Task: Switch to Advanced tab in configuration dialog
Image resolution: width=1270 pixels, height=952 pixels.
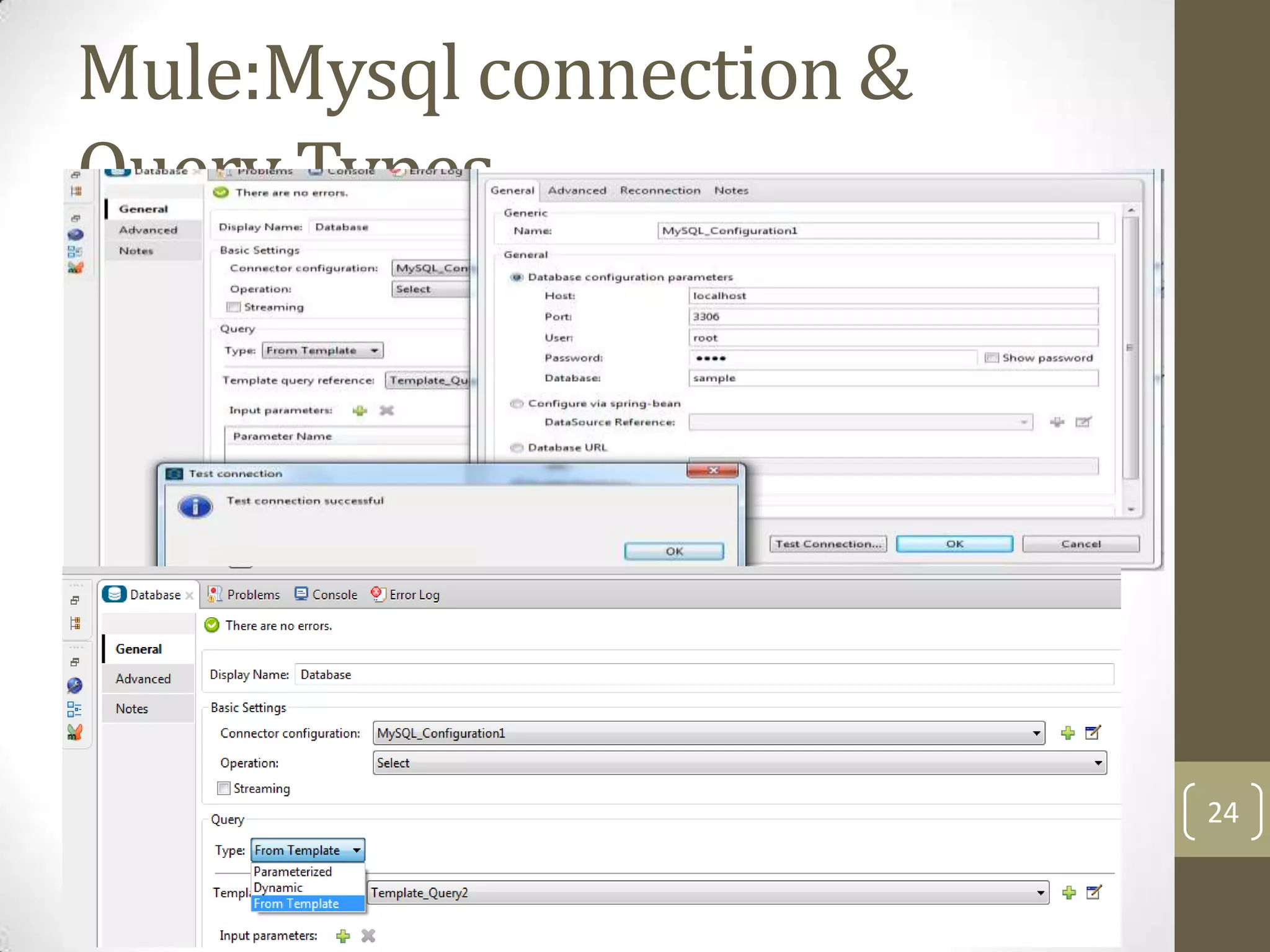Action: click(x=577, y=190)
